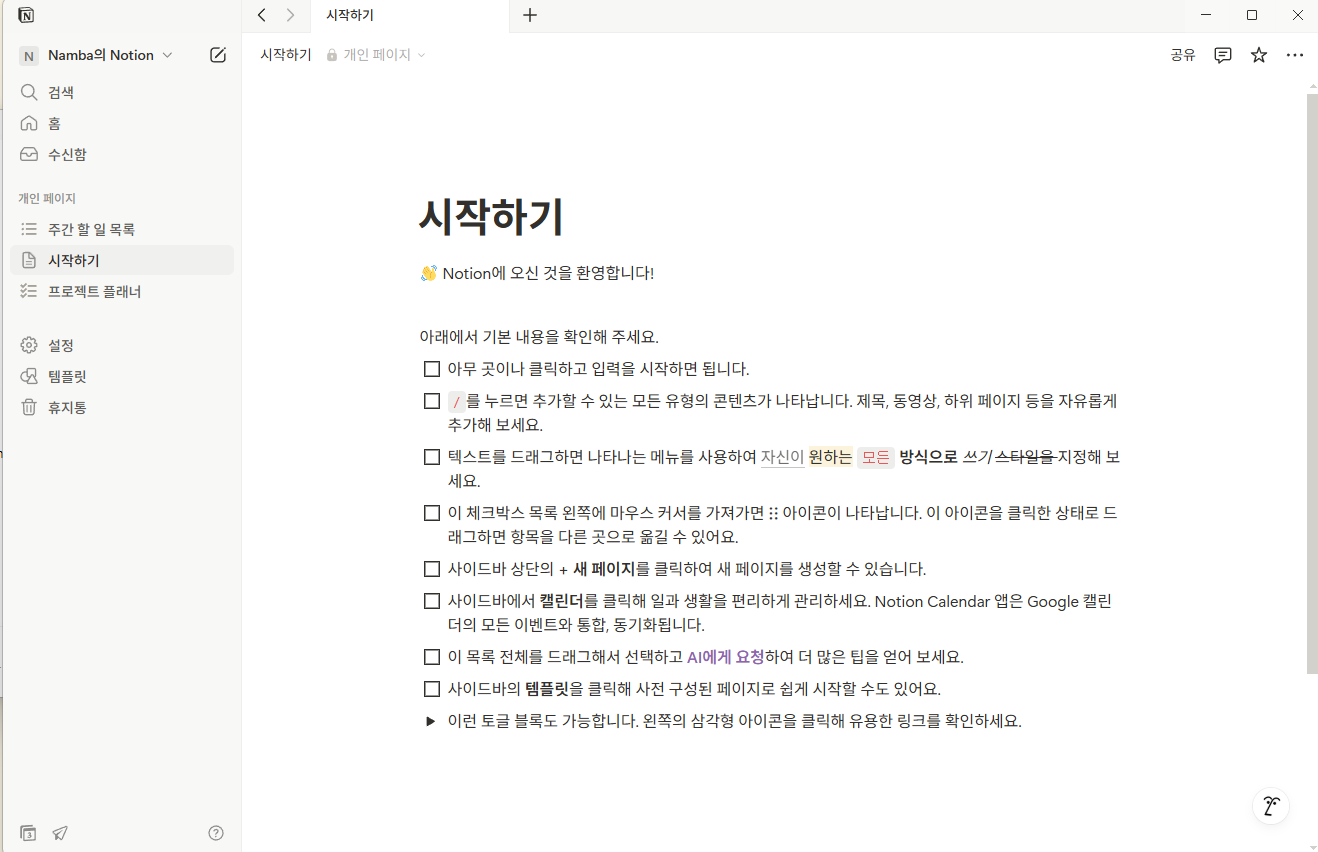
Task: Tick the first checkbox about clicking anywhere
Action: click(431, 368)
